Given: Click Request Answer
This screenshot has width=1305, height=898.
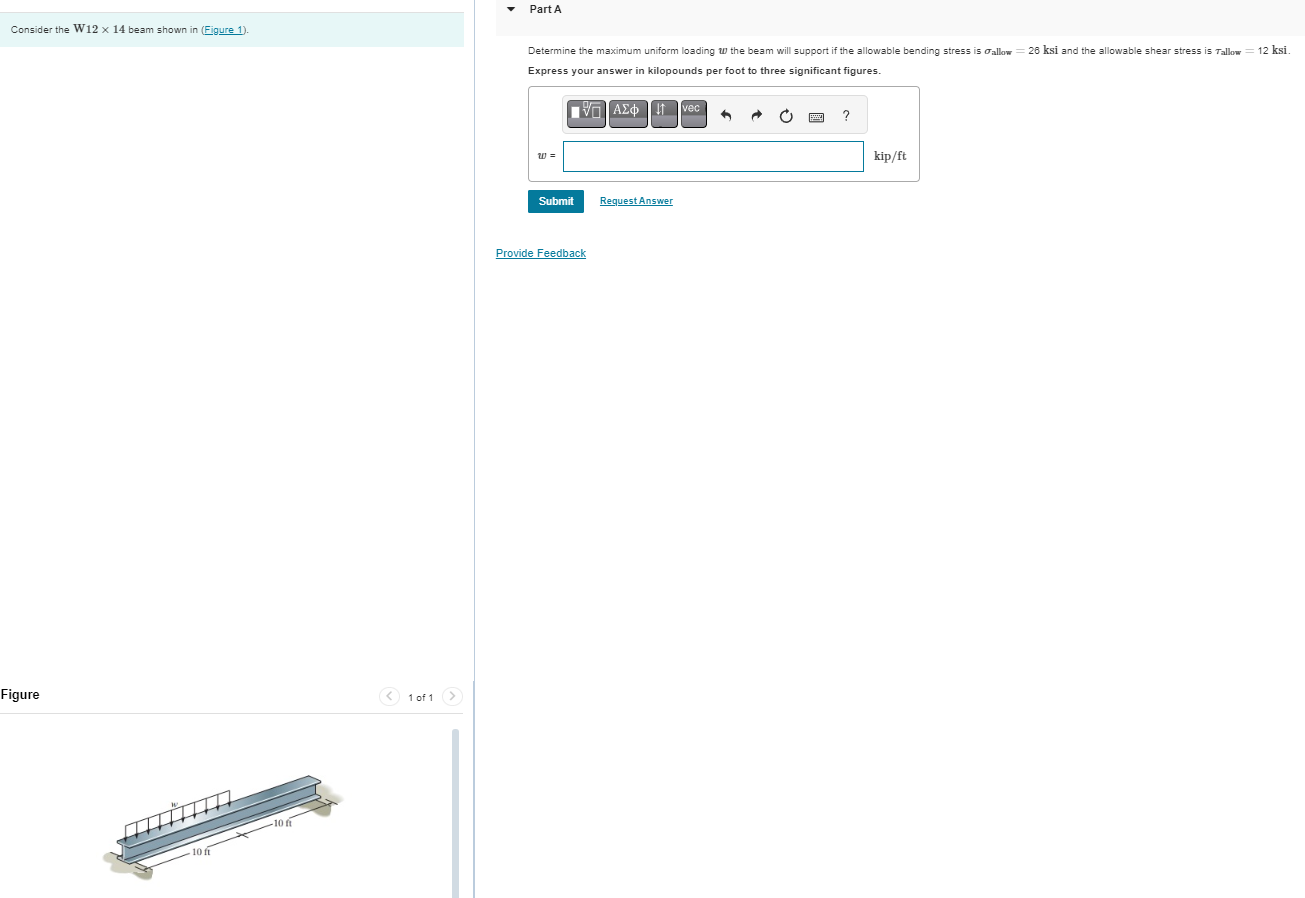Looking at the screenshot, I should [x=636, y=200].
